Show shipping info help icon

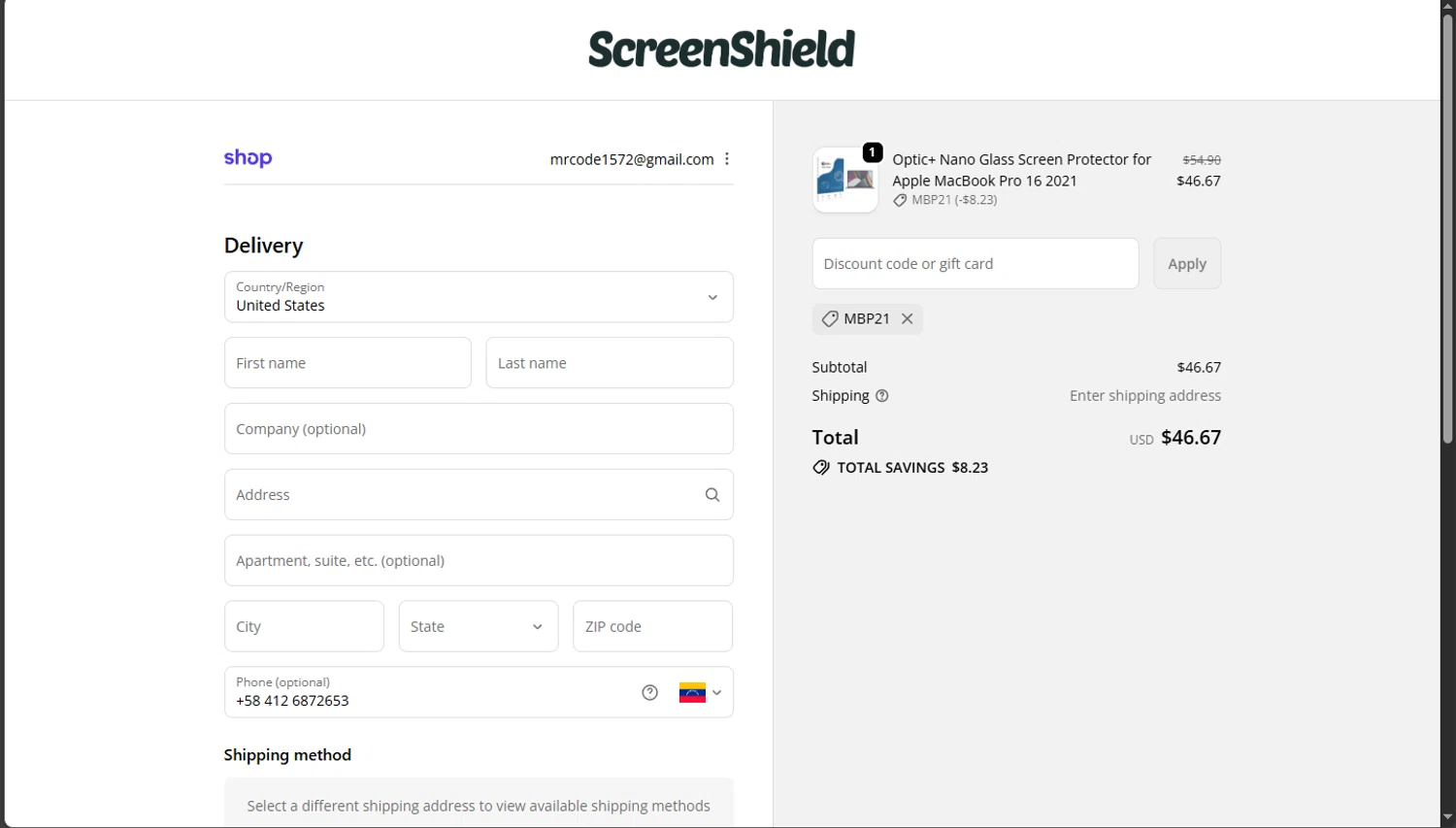click(882, 396)
